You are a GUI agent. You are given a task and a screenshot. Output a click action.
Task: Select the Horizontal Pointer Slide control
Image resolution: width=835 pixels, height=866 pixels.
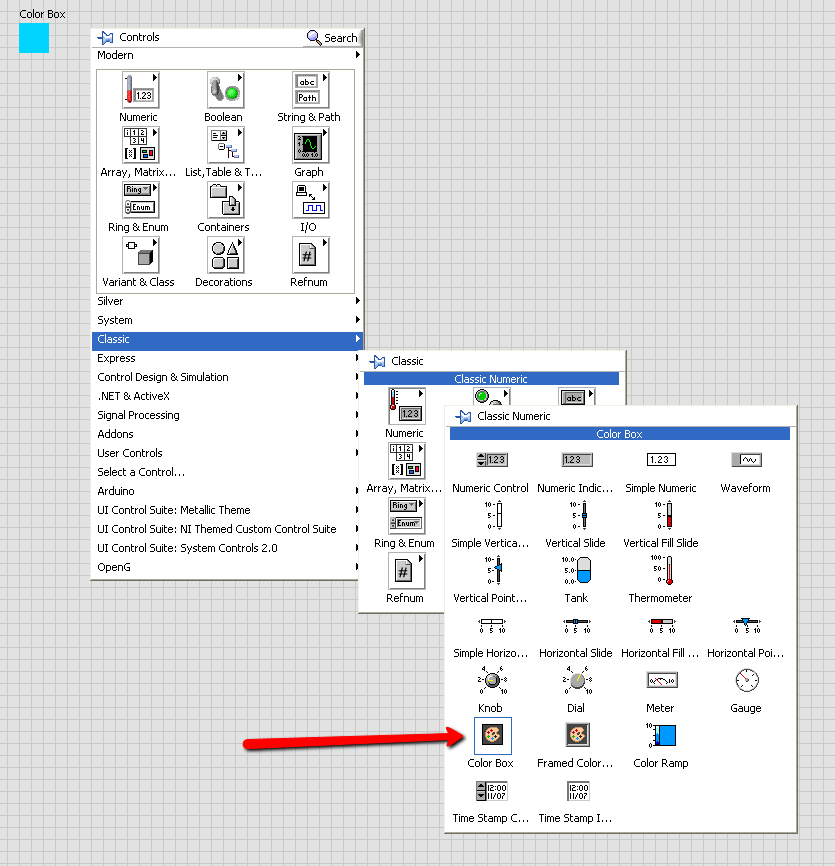[746, 625]
